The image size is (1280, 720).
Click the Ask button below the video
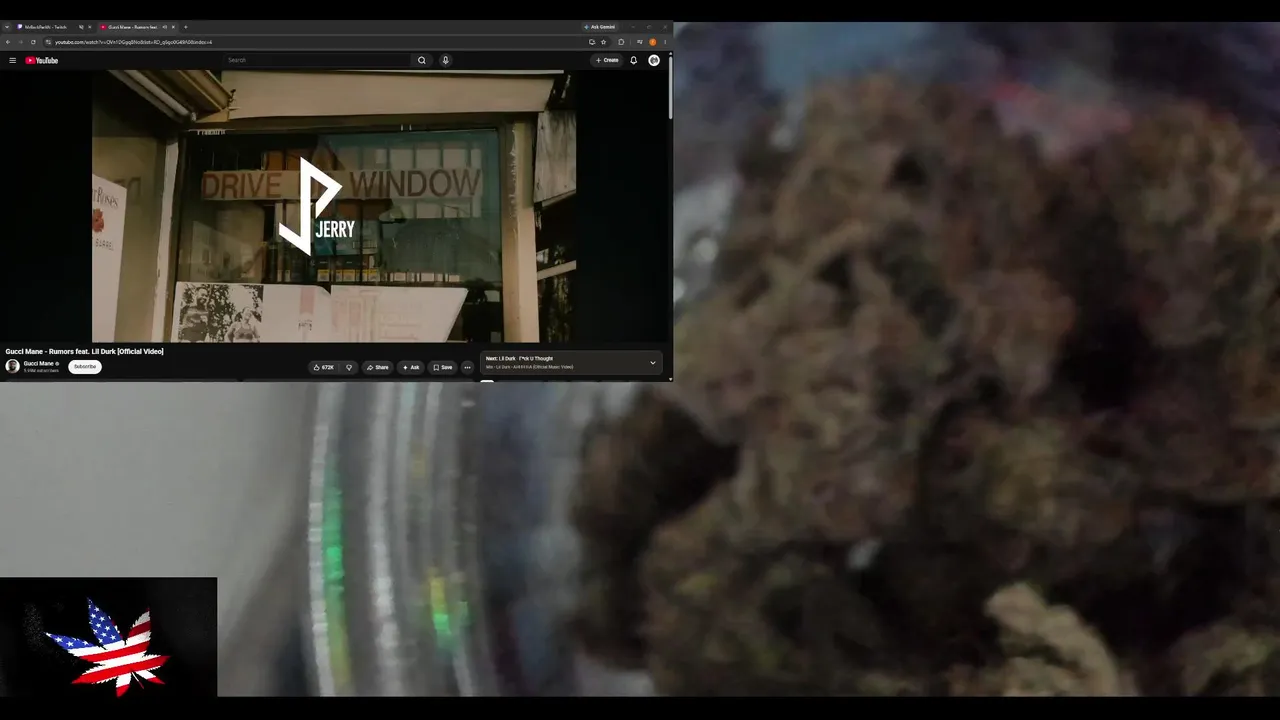(x=411, y=367)
